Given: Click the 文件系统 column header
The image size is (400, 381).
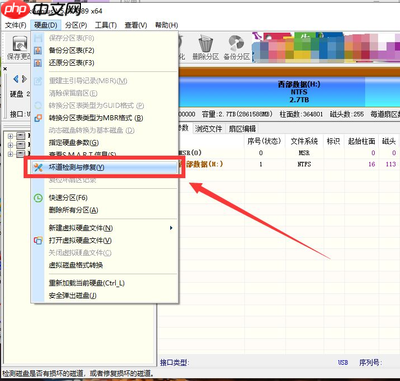Looking at the screenshot, I should (x=304, y=141).
